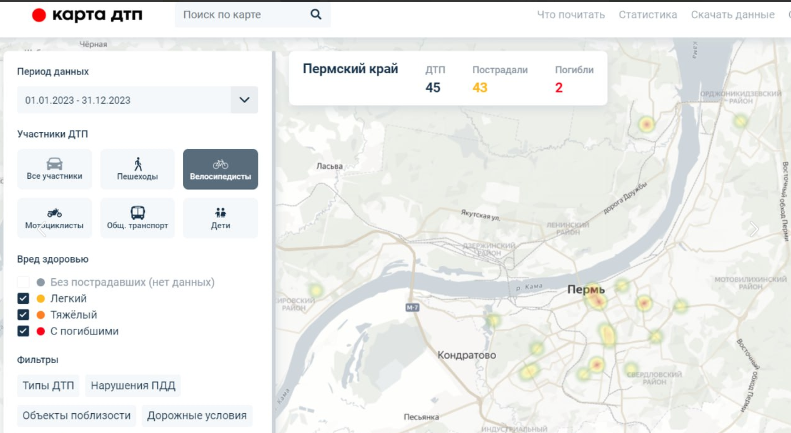
Task: Click the Карта ДТП red dot logo
Action: coord(39,15)
